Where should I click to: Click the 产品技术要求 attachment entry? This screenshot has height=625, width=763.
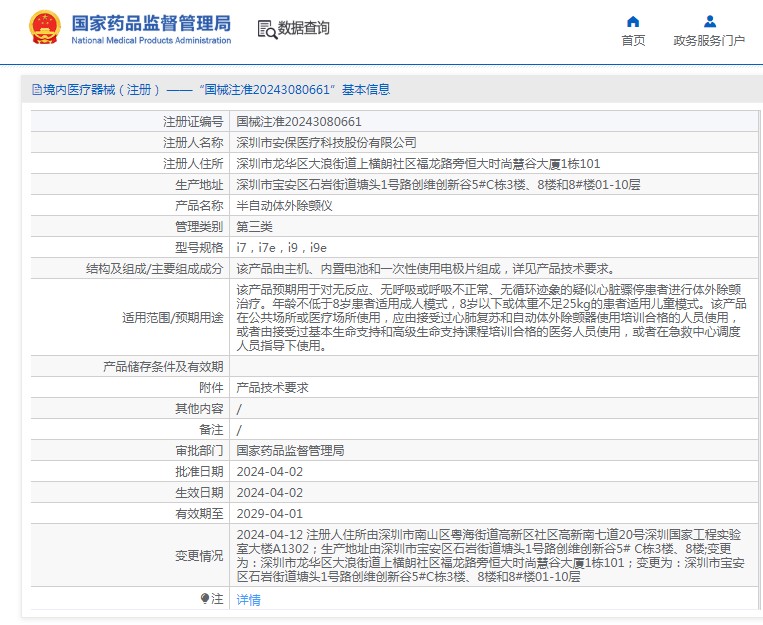point(272,387)
